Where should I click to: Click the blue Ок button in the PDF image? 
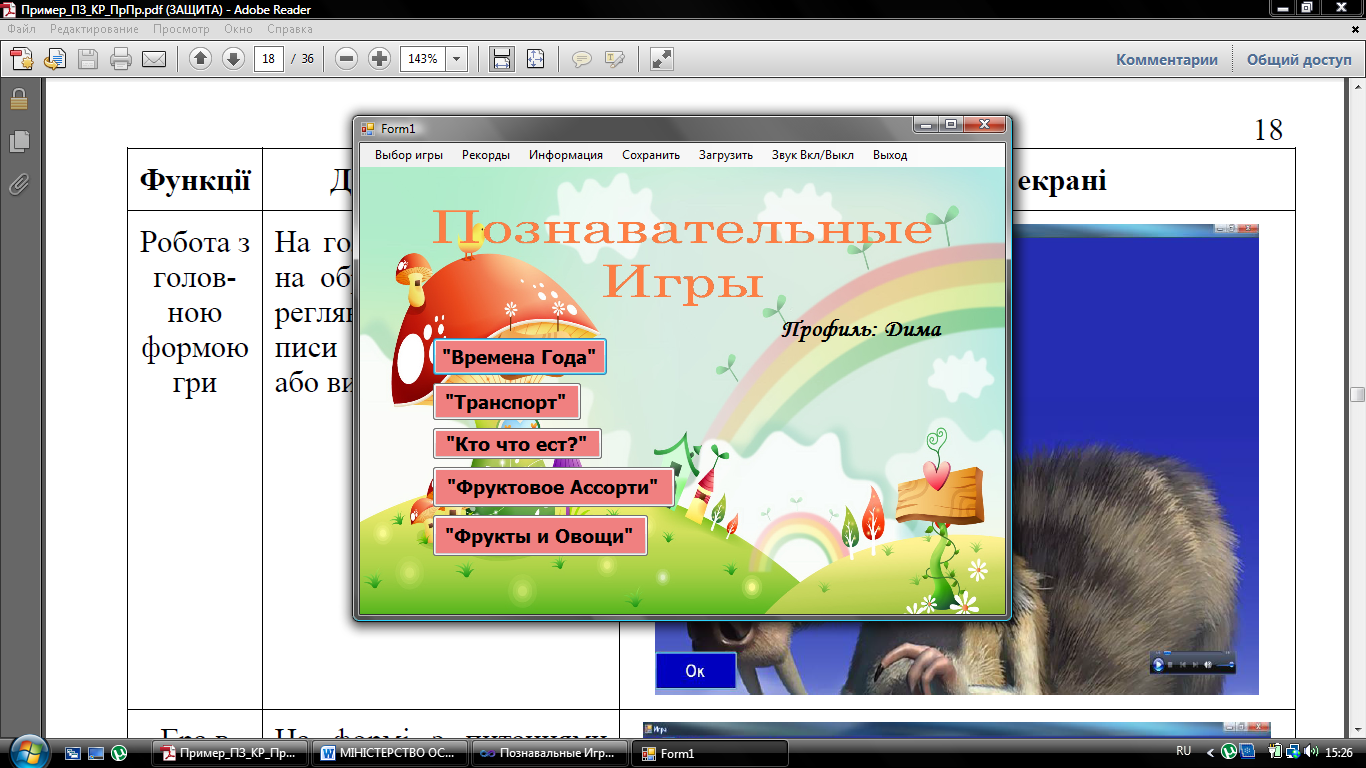[695, 671]
